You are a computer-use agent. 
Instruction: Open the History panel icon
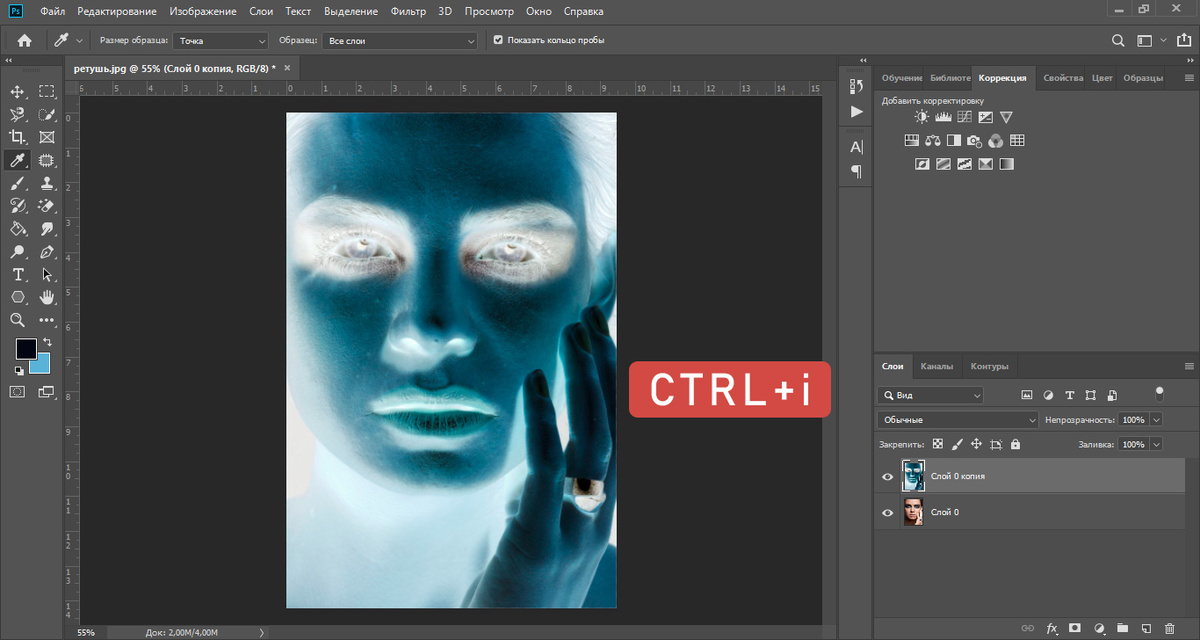pyautogui.click(x=856, y=87)
